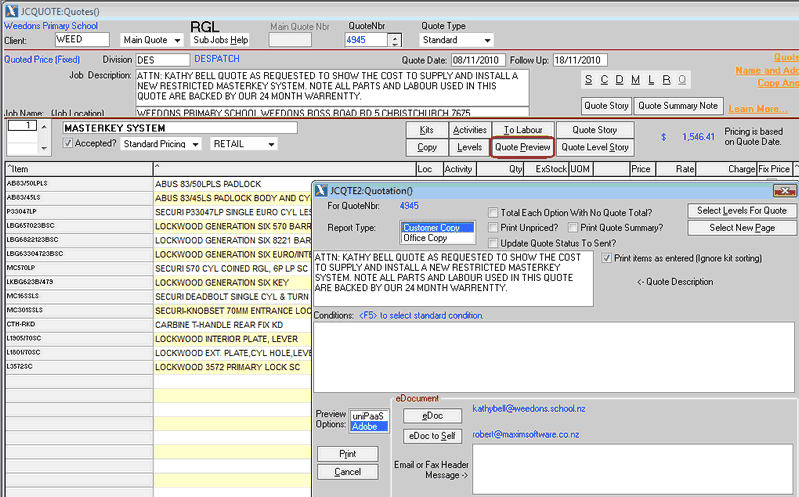Viewport: 799px width, 497px height.
Task: Click the Print button
Action: pyautogui.click(x=348, y=454)
